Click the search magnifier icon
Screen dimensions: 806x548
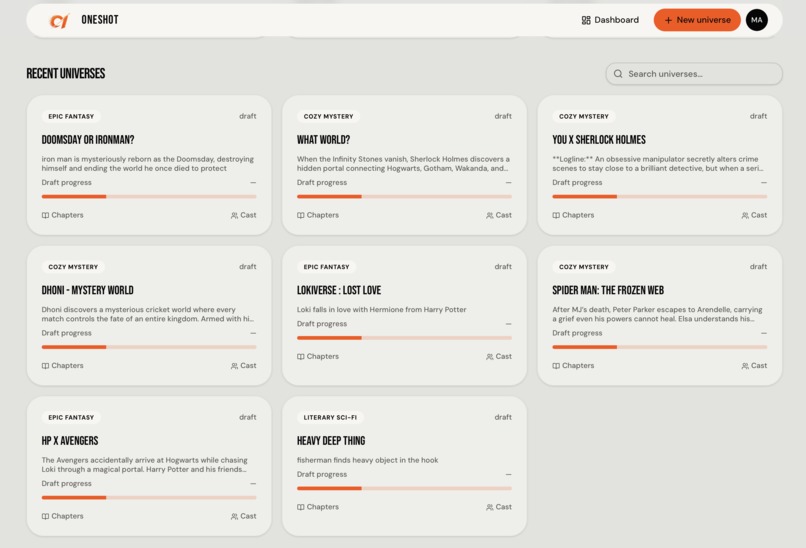pos(618,74)
